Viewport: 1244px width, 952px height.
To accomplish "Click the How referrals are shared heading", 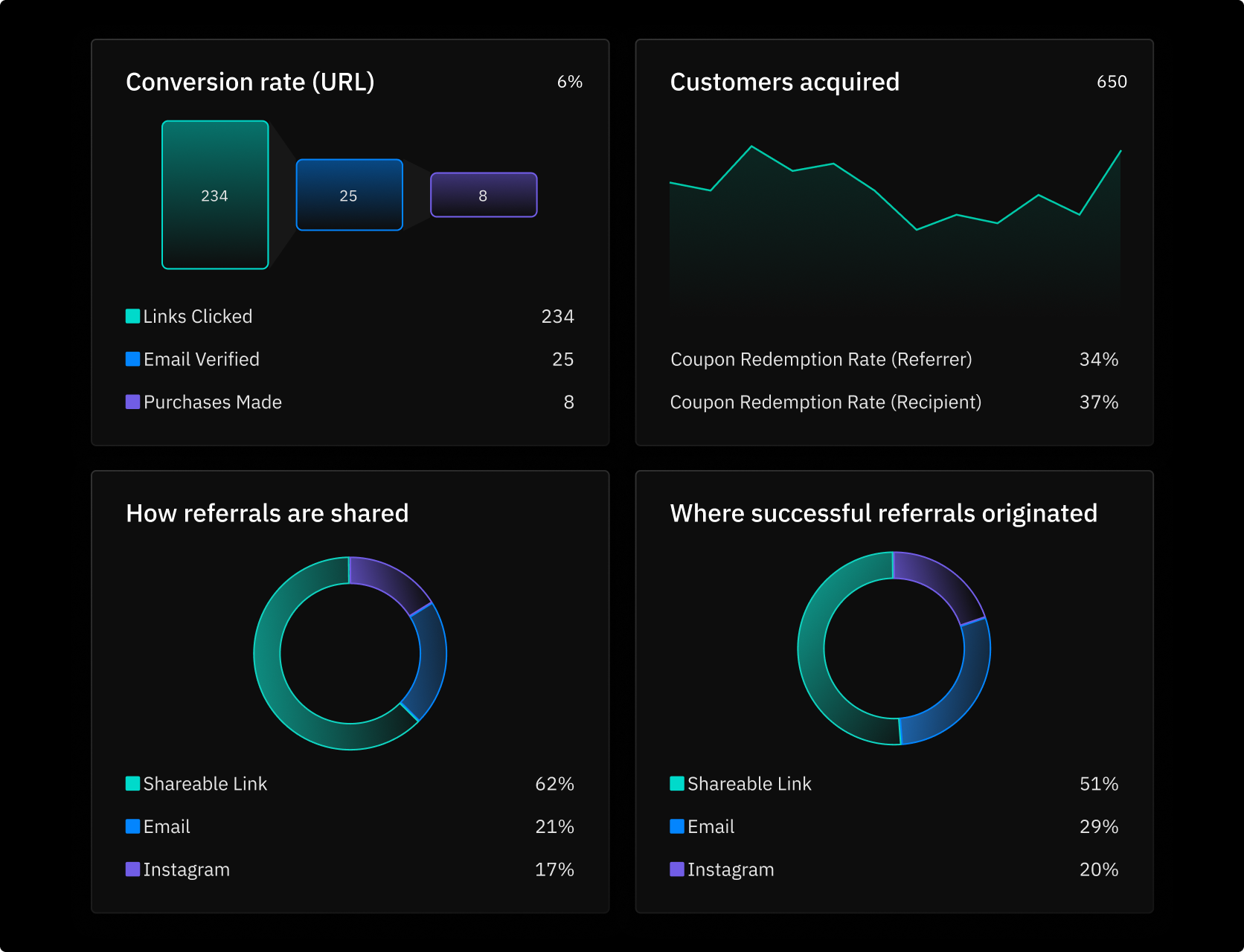I will pyautogui.click(x=267, y=513).
